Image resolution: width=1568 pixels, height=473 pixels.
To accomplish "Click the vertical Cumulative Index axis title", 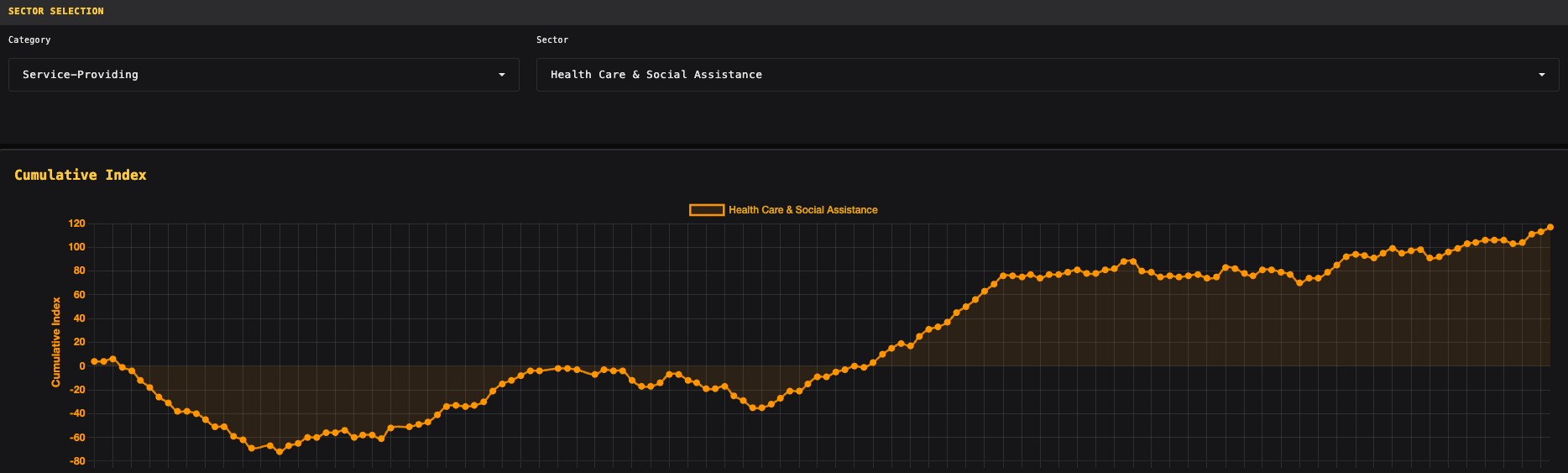I will [x=56, y=342].
